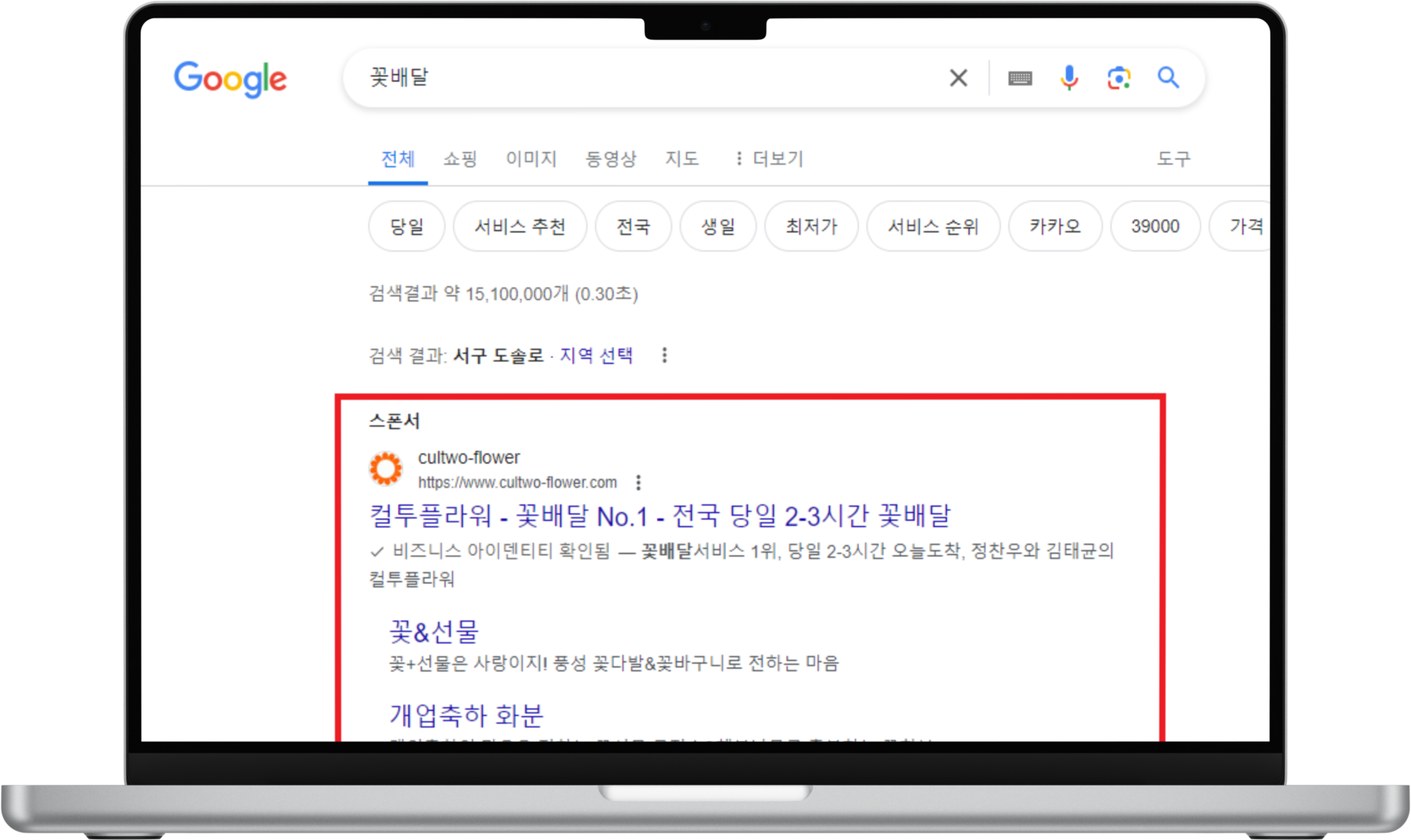Open the on-screen keyboard icon
The image size is (1411, 840).
[x=1020, y=79]
